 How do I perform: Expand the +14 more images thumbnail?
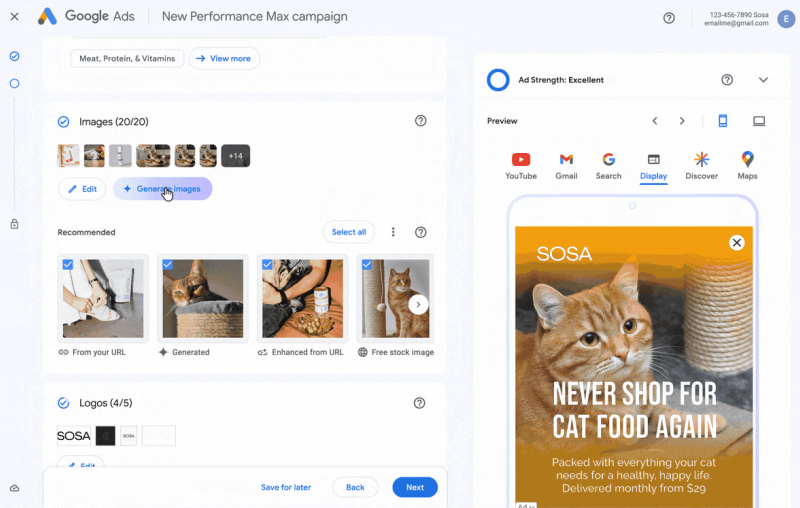coord(235,156)
